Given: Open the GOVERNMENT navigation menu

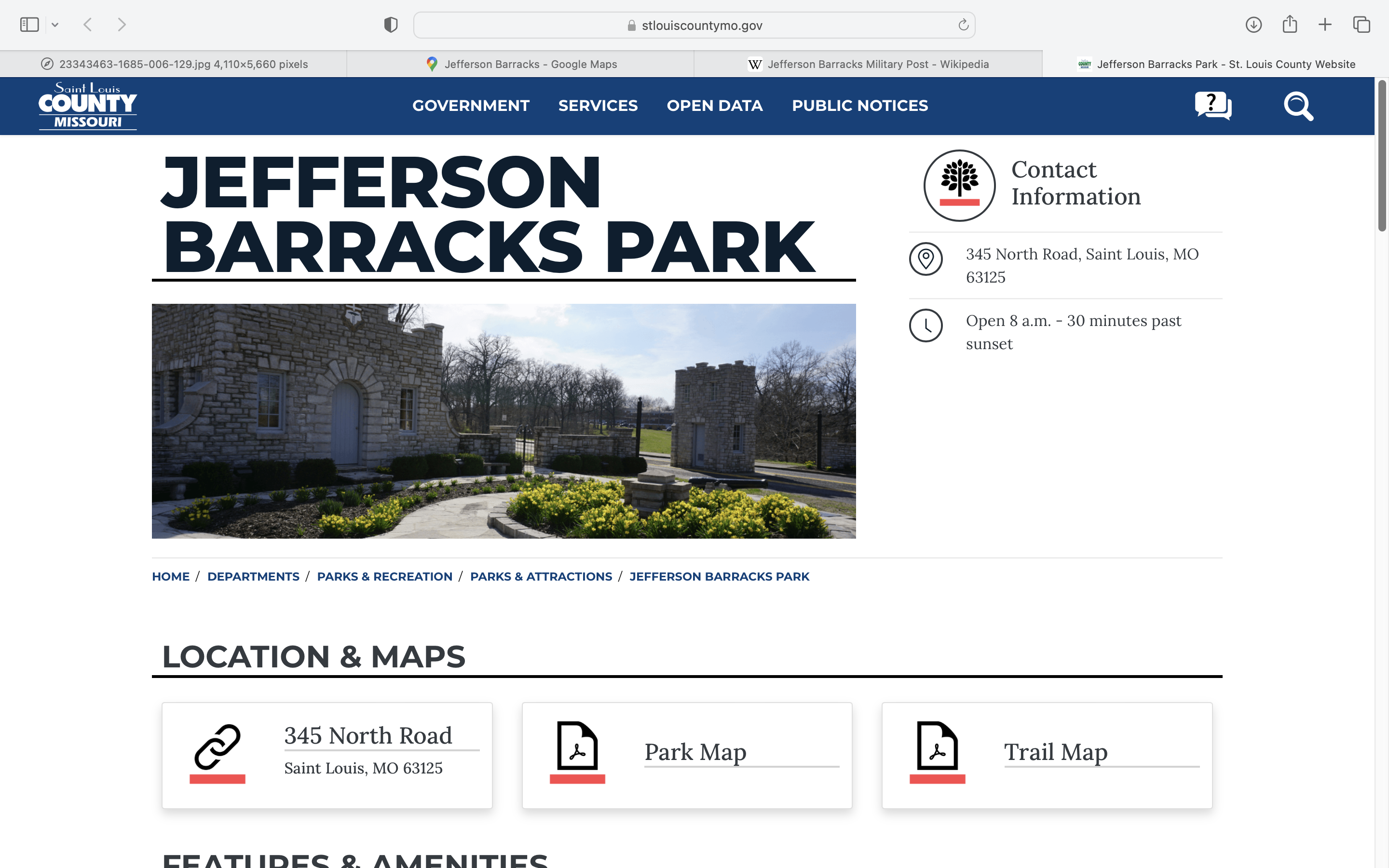Looking at the screenshot, I should click(471, 106).
